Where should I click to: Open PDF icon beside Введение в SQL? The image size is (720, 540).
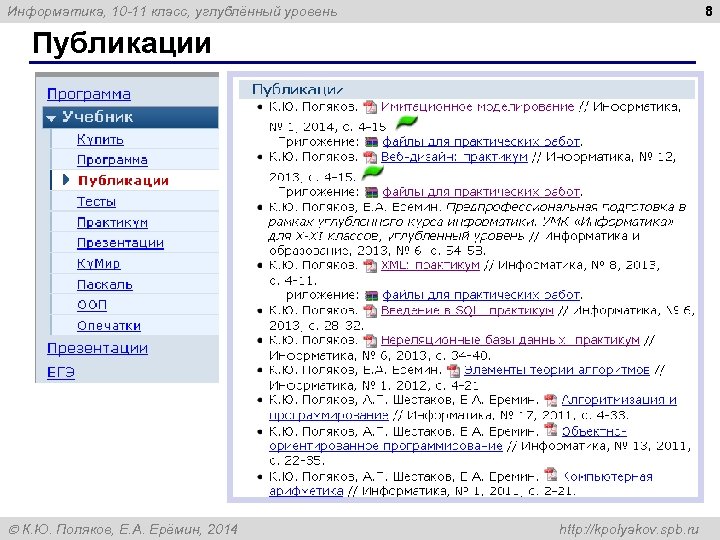370,311
